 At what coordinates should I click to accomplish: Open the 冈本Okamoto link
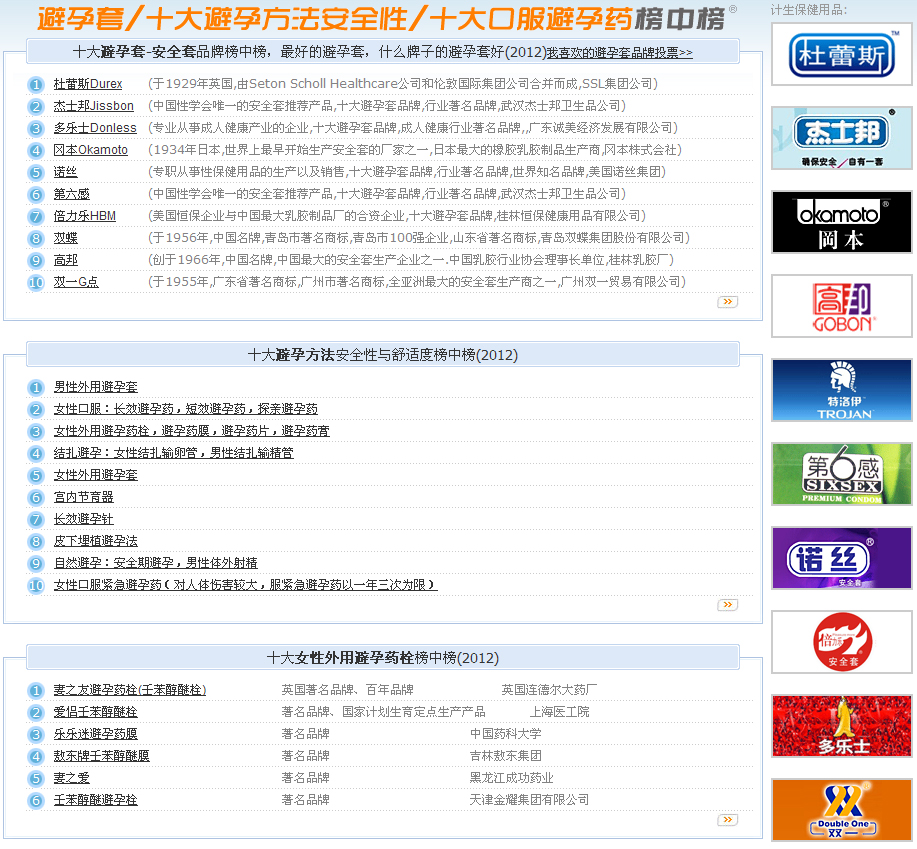tap(91, 150)
